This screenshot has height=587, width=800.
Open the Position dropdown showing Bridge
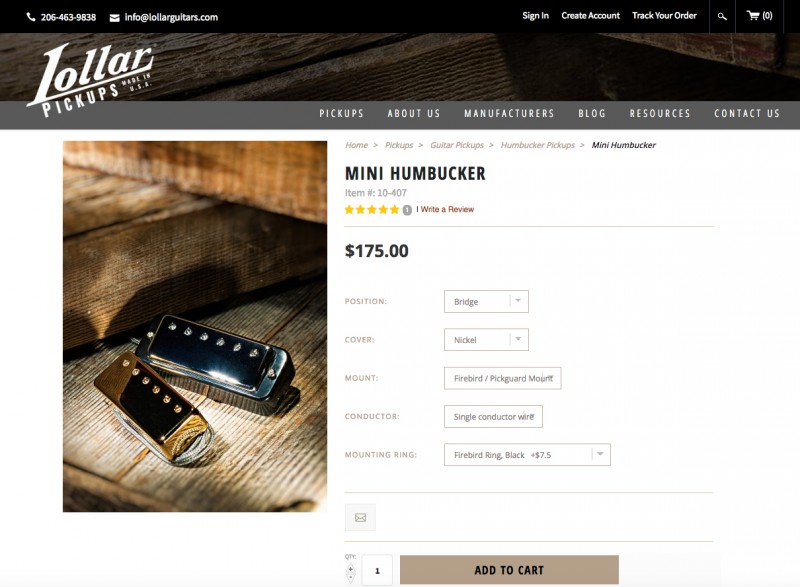coord(486,301)
